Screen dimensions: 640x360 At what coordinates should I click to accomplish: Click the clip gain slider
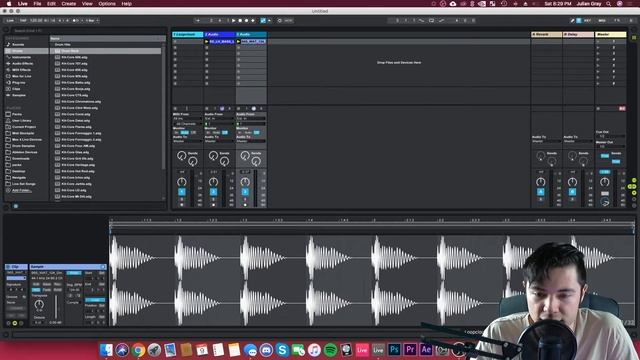pos(56,307)
